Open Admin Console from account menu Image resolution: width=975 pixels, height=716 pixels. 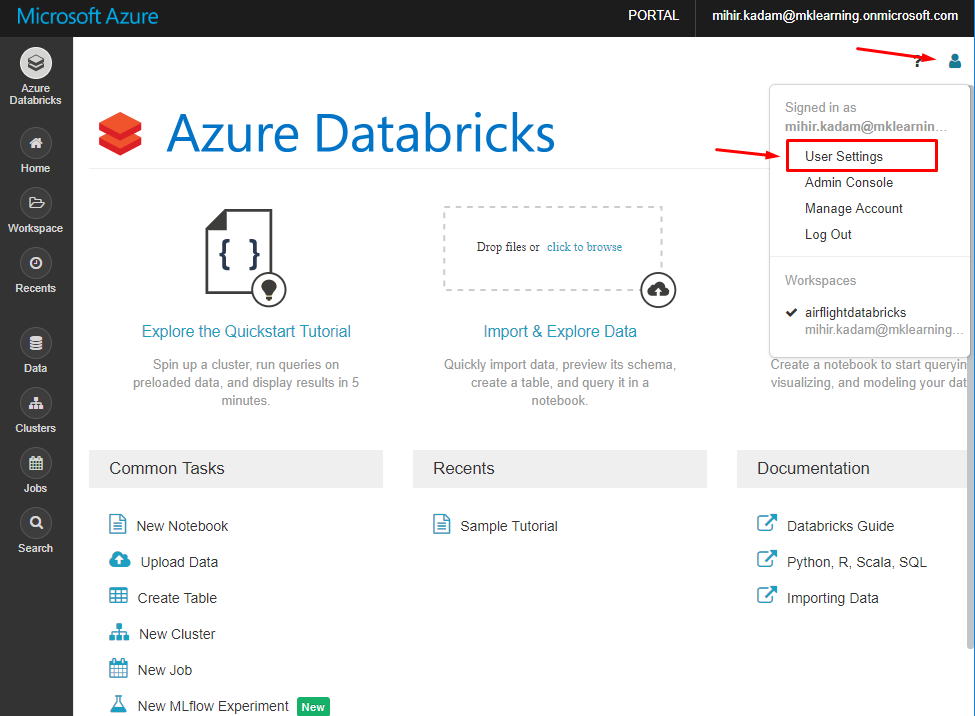[x=849, y=182]
